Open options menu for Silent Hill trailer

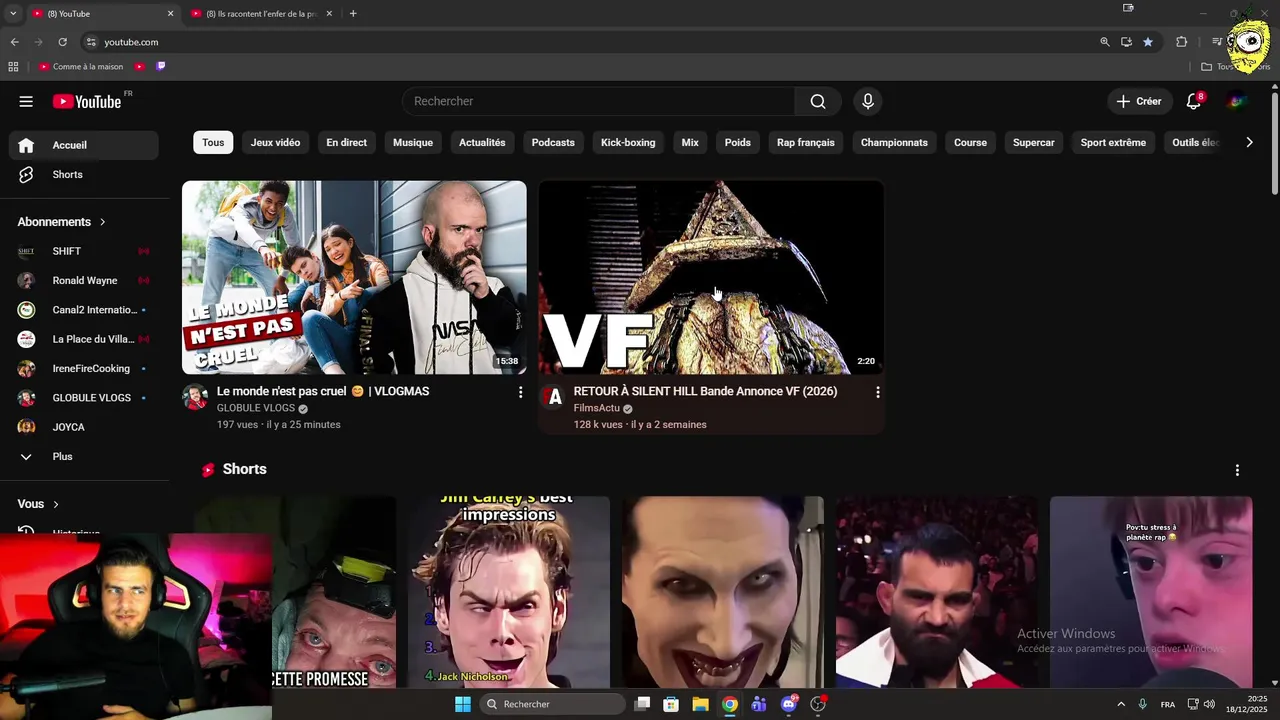pyautogui.click(x=877, y=392)
